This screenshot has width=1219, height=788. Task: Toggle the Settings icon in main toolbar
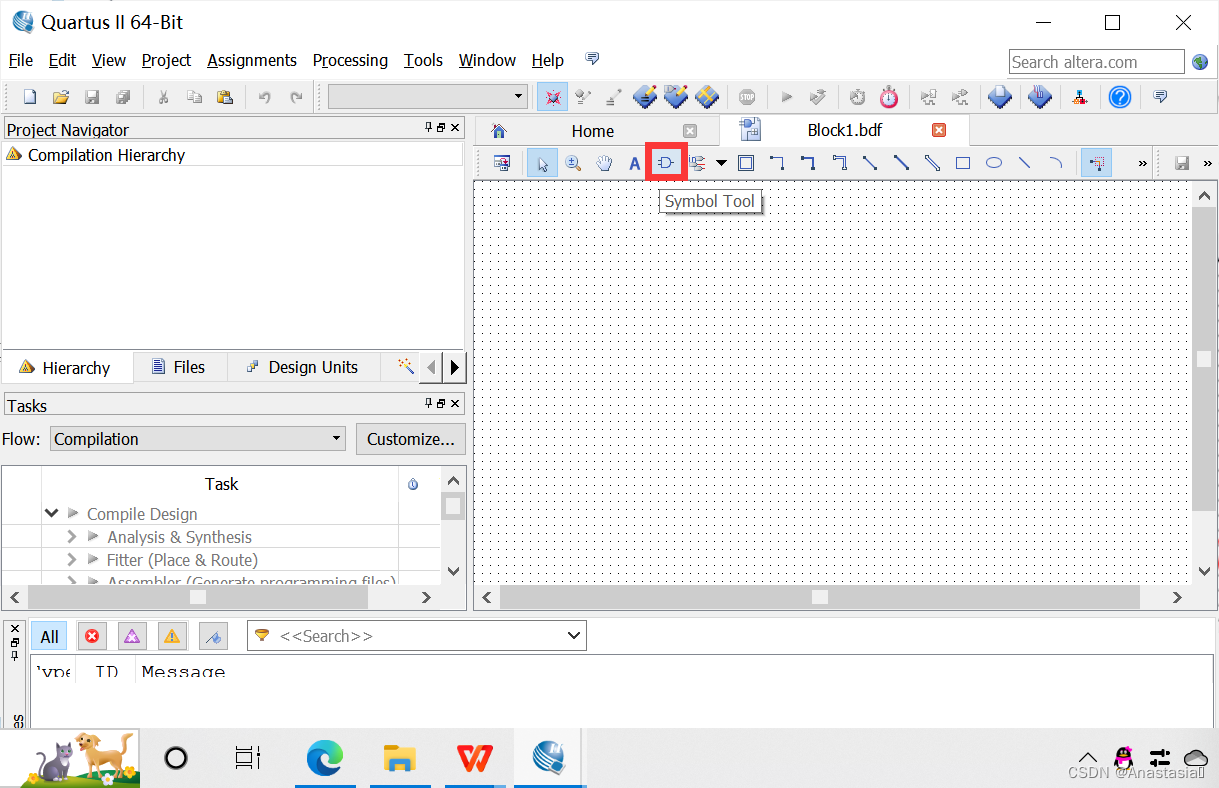[x=552, y=97]
